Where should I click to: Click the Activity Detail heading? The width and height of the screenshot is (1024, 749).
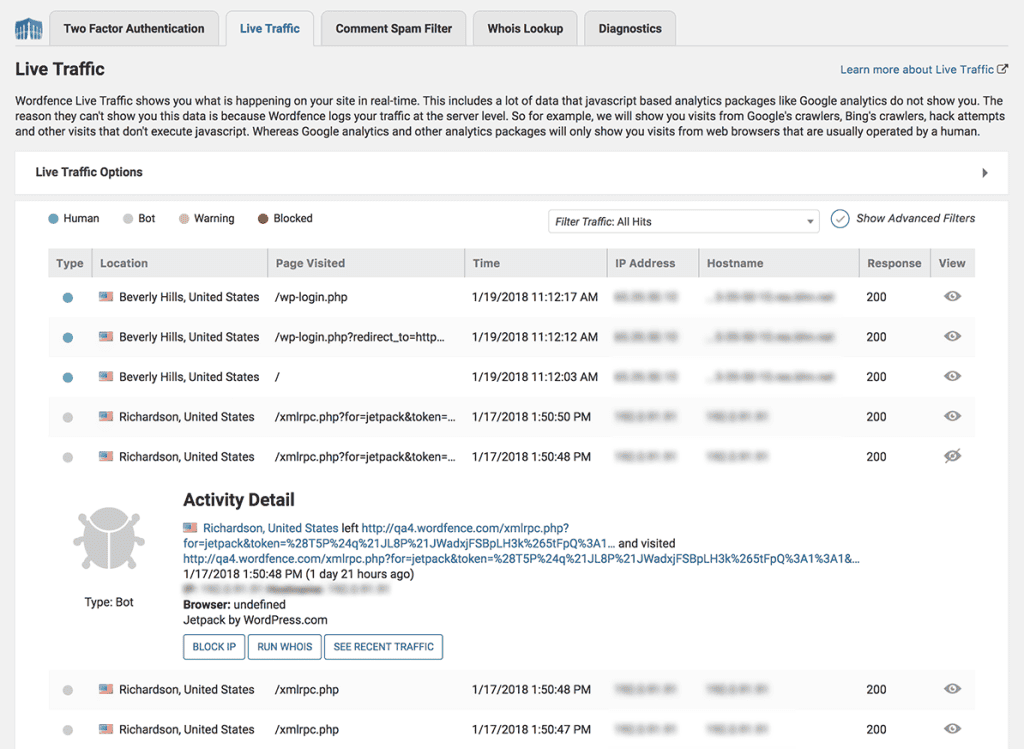tap(238, 500)
